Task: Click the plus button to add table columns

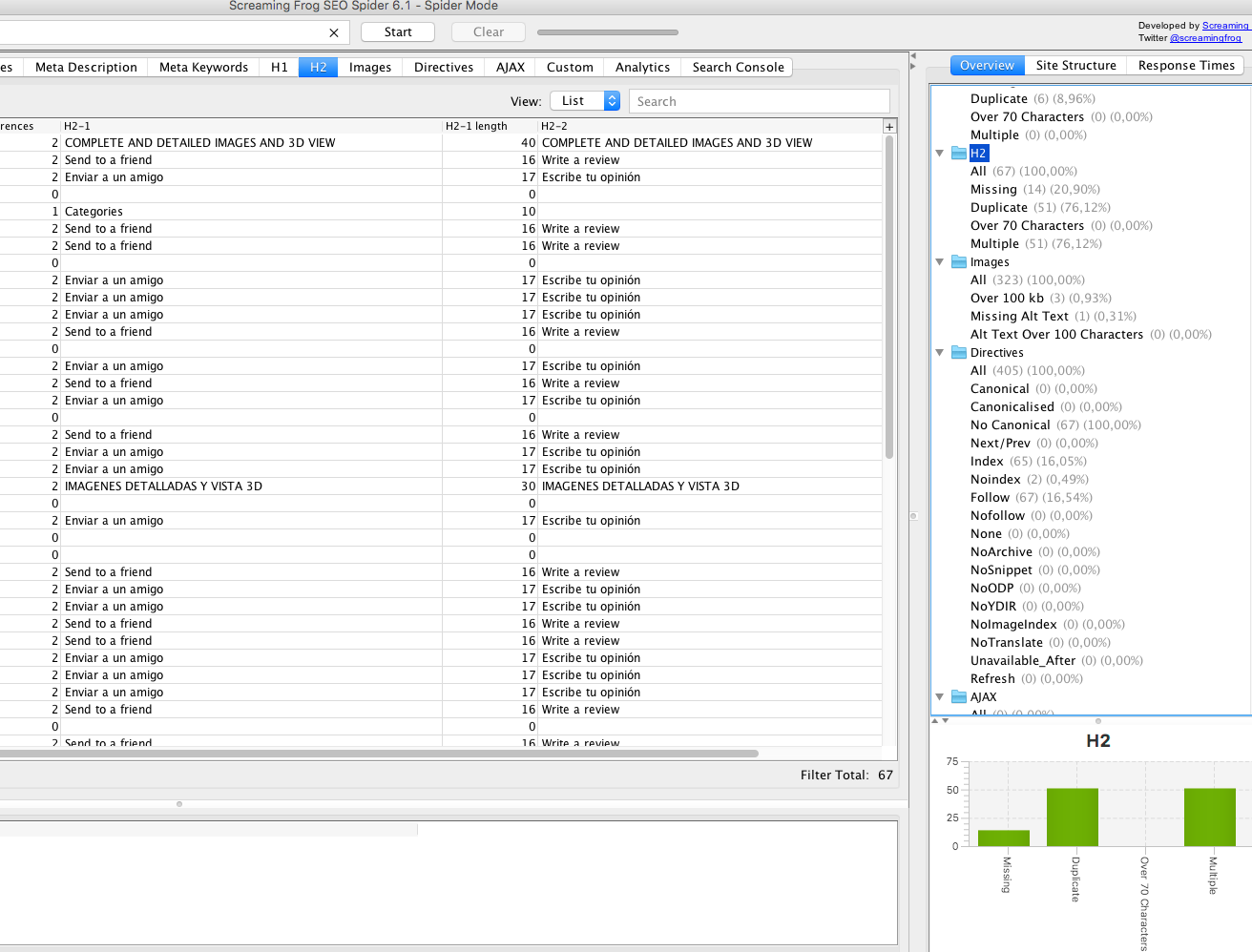Action: (x=889, y=126)
